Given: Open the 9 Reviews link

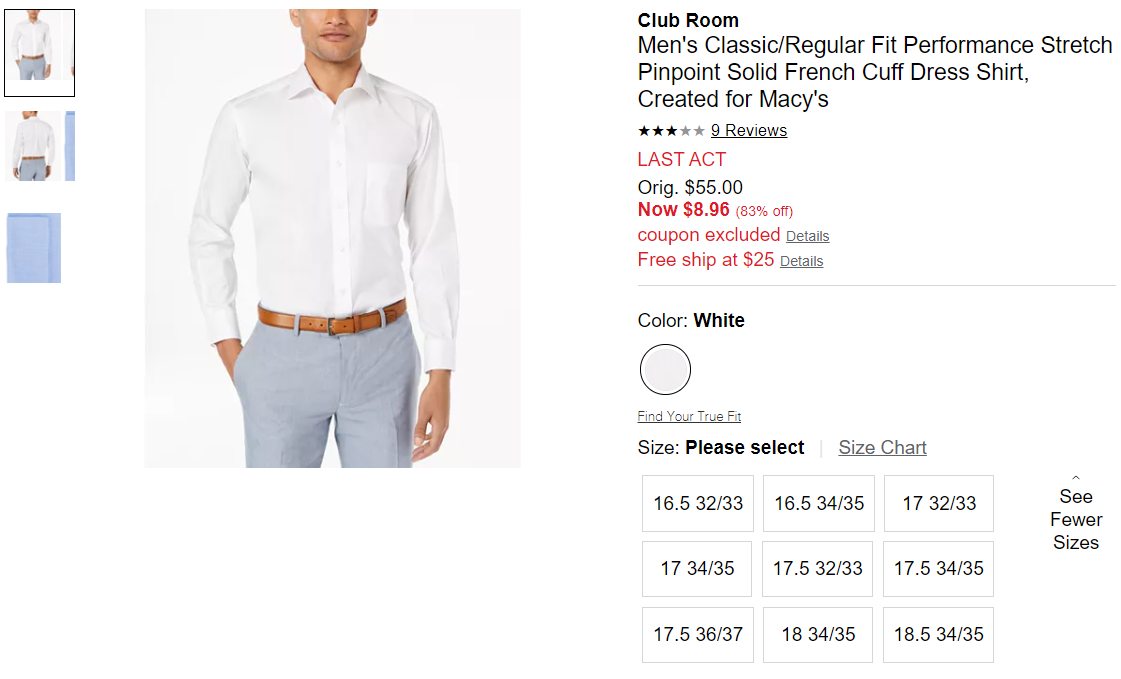Looking at the screenshot, I should point(749,131).
